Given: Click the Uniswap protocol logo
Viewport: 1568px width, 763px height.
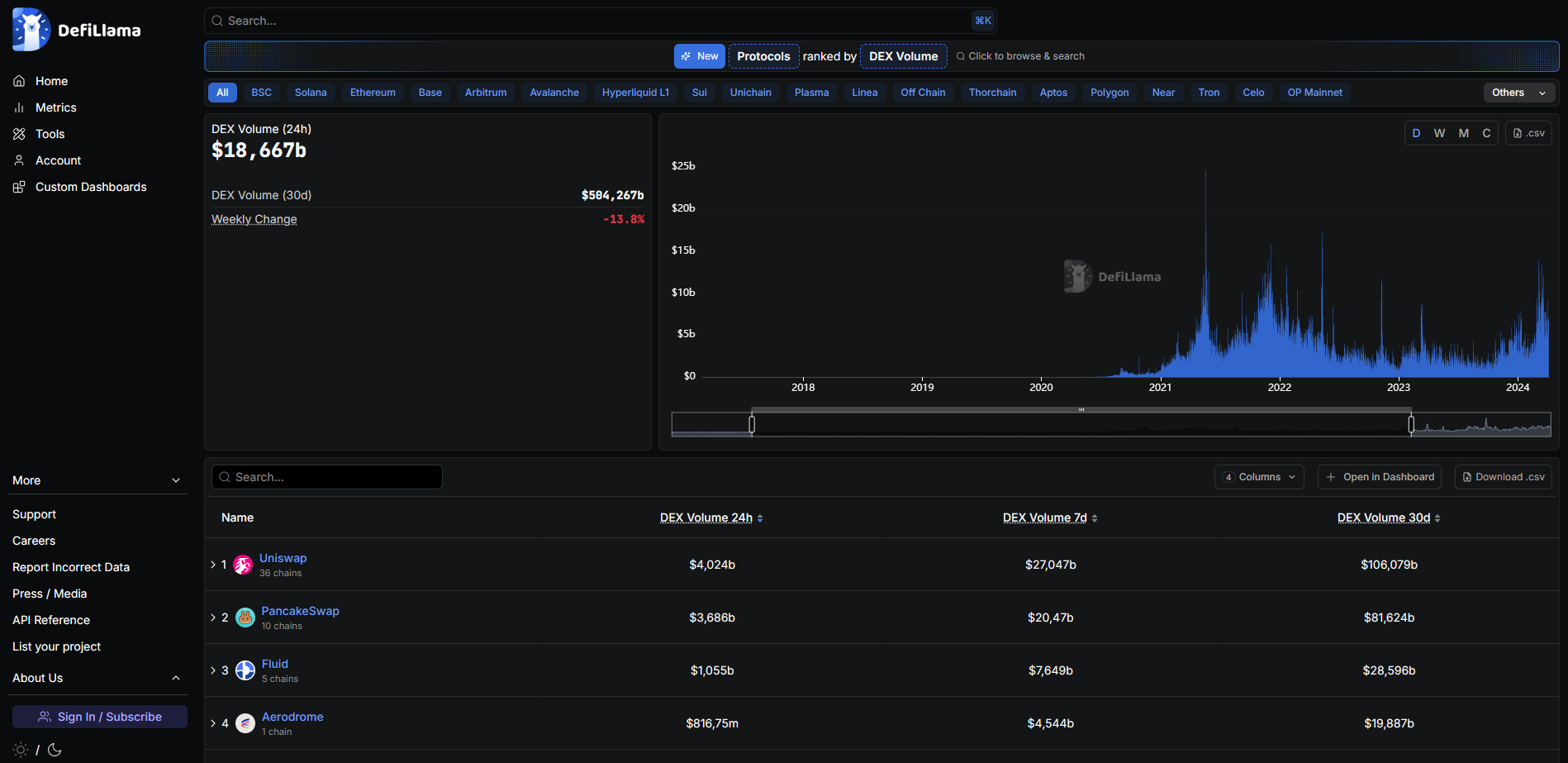Looking at the screenshot, I should tap(243, 565).
